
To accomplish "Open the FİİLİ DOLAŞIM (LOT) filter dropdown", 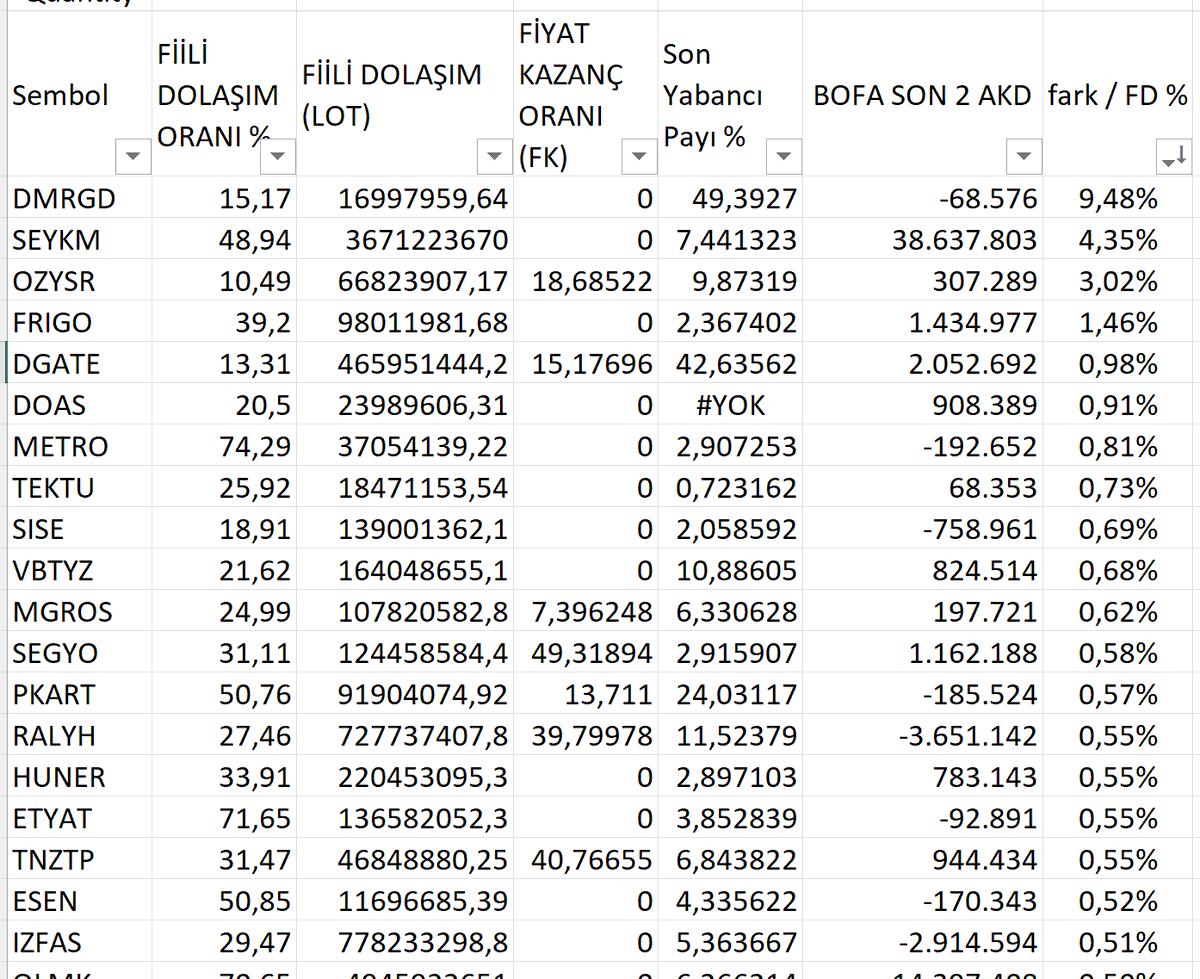I will coord(494,157).
